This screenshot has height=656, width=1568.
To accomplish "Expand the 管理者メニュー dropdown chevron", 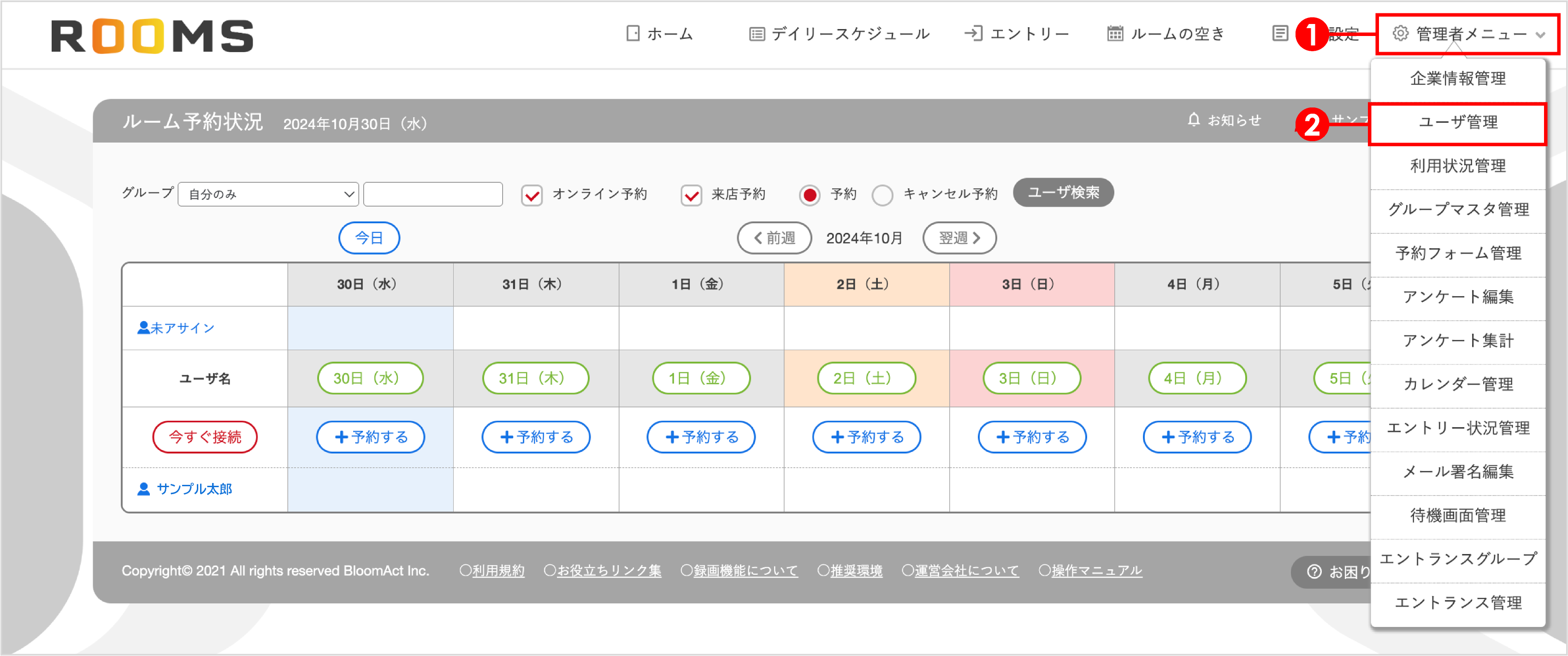I will (1540, 35).
